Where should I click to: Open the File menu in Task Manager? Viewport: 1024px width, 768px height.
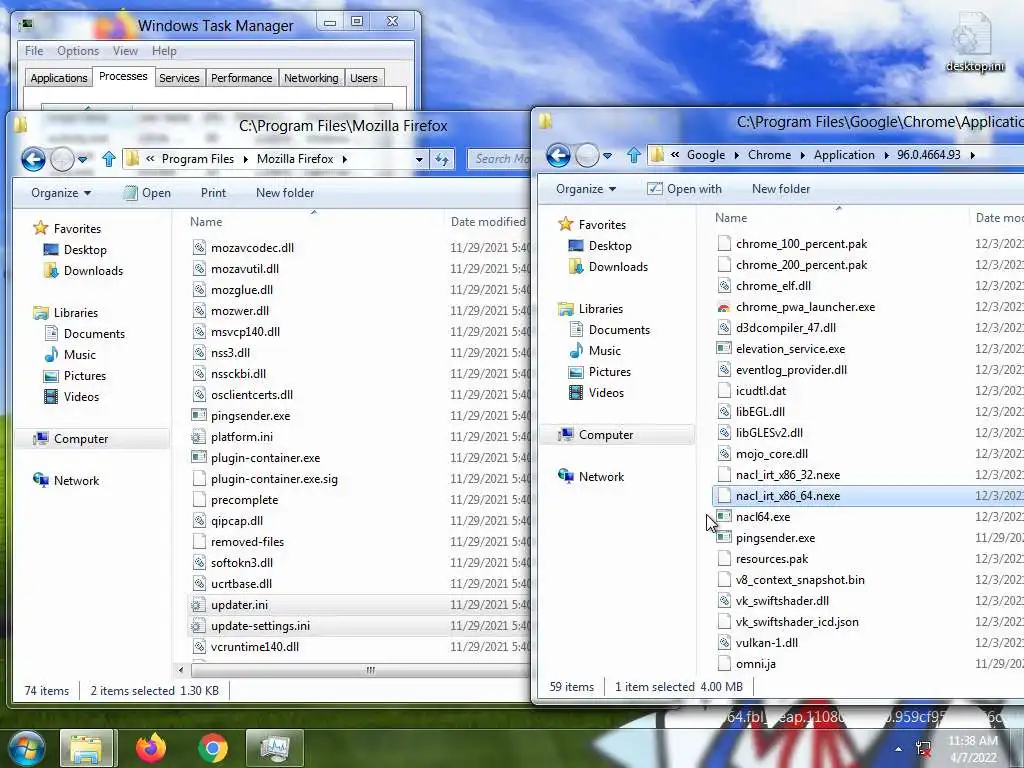click(x=34, y=50)
